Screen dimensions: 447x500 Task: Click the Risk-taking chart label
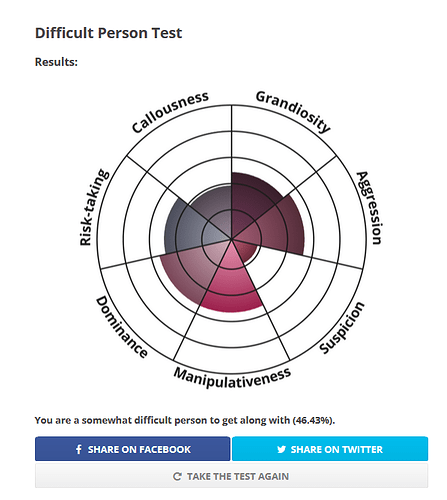coord(94,207)
